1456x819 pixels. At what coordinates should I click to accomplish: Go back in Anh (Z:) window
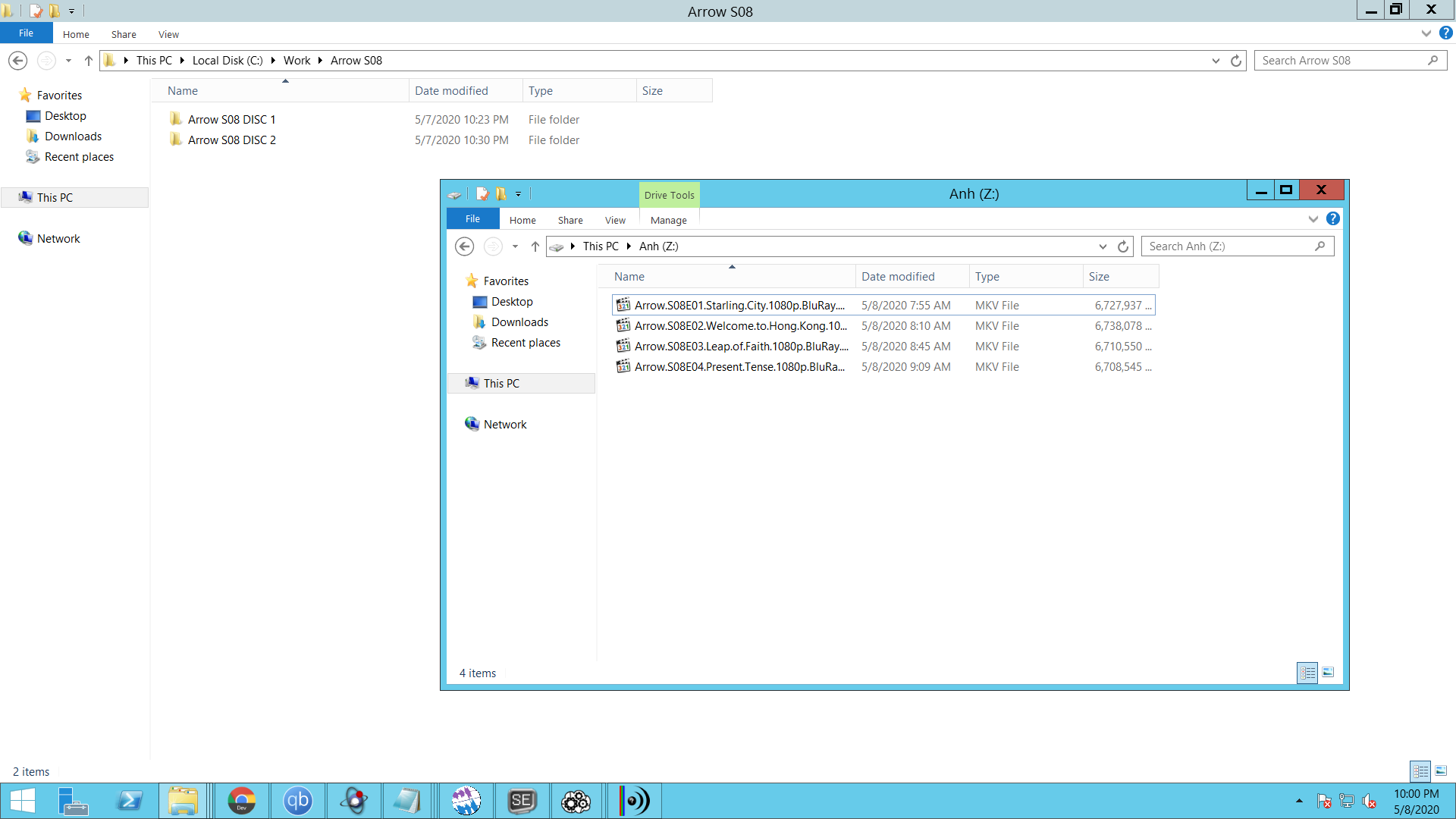465,246
